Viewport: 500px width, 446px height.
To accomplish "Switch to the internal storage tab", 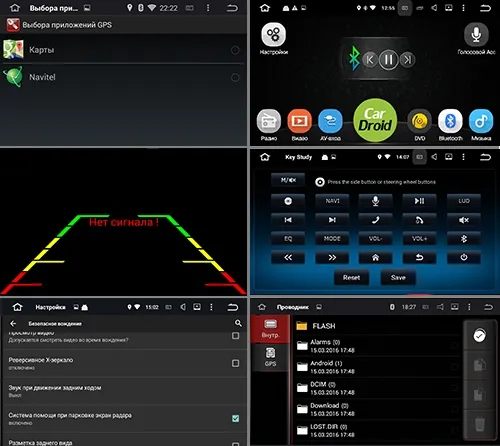I will point(270,329).
